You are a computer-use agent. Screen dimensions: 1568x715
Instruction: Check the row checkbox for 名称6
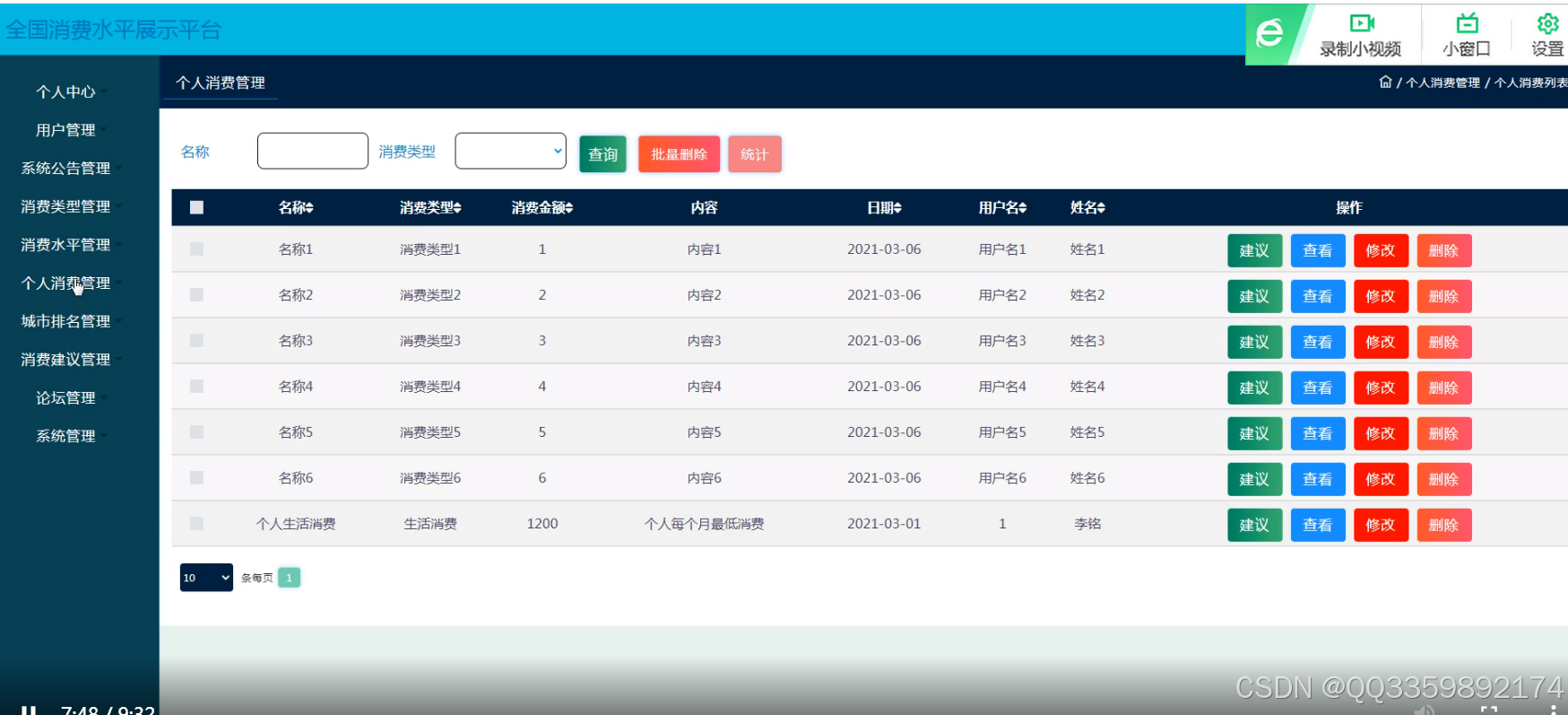click(197, 477)
